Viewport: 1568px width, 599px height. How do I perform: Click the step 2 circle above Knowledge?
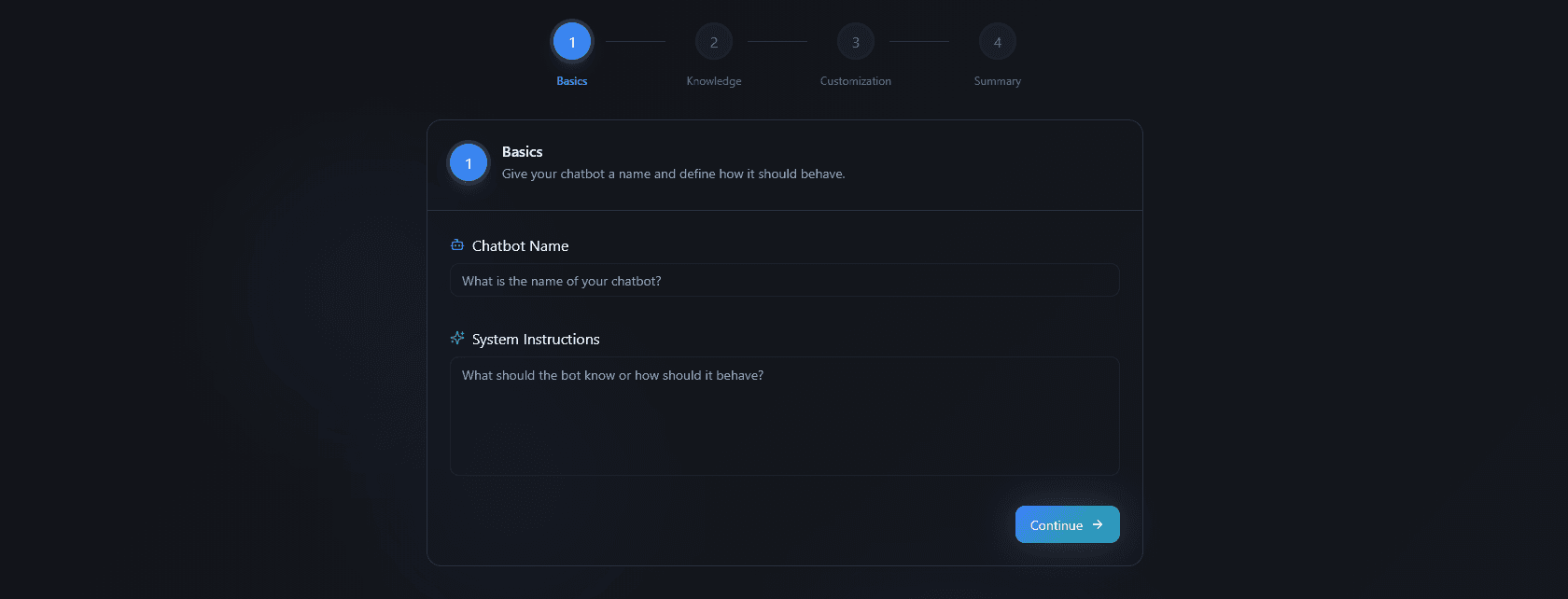pos(713,41)
